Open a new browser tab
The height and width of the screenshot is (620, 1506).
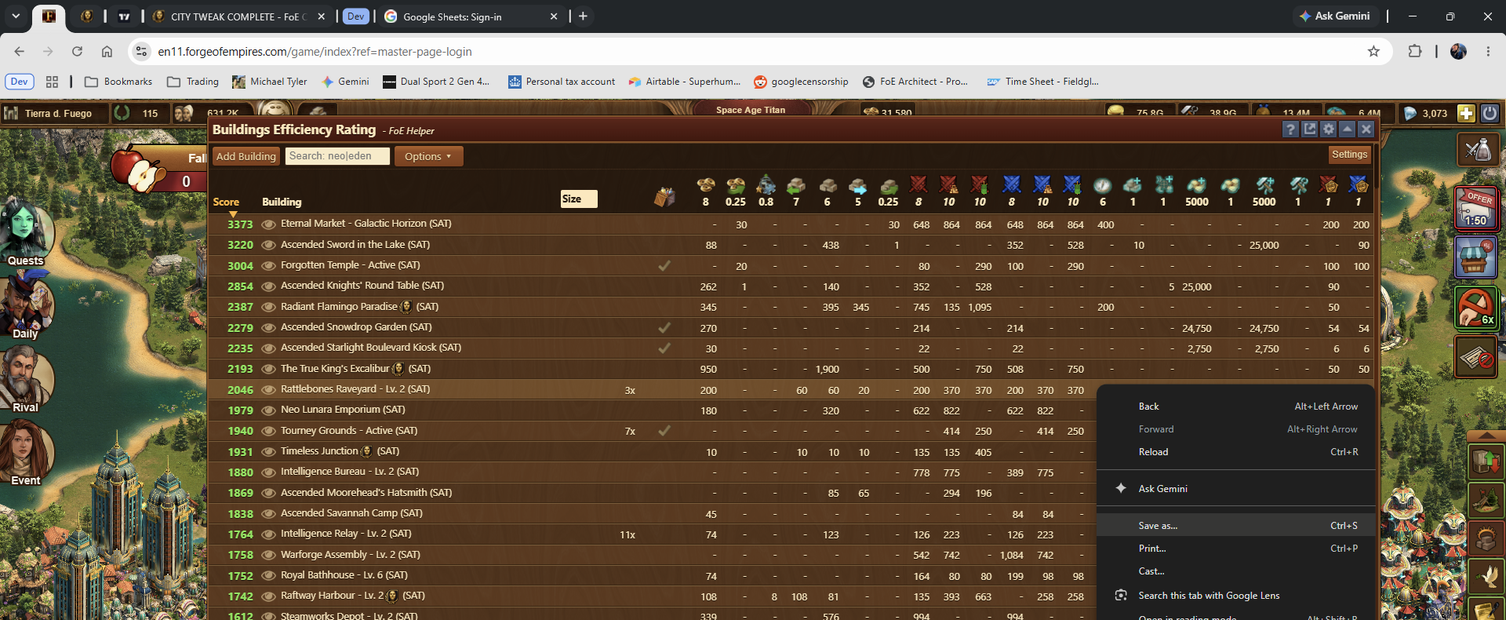[x=583, y=16]
